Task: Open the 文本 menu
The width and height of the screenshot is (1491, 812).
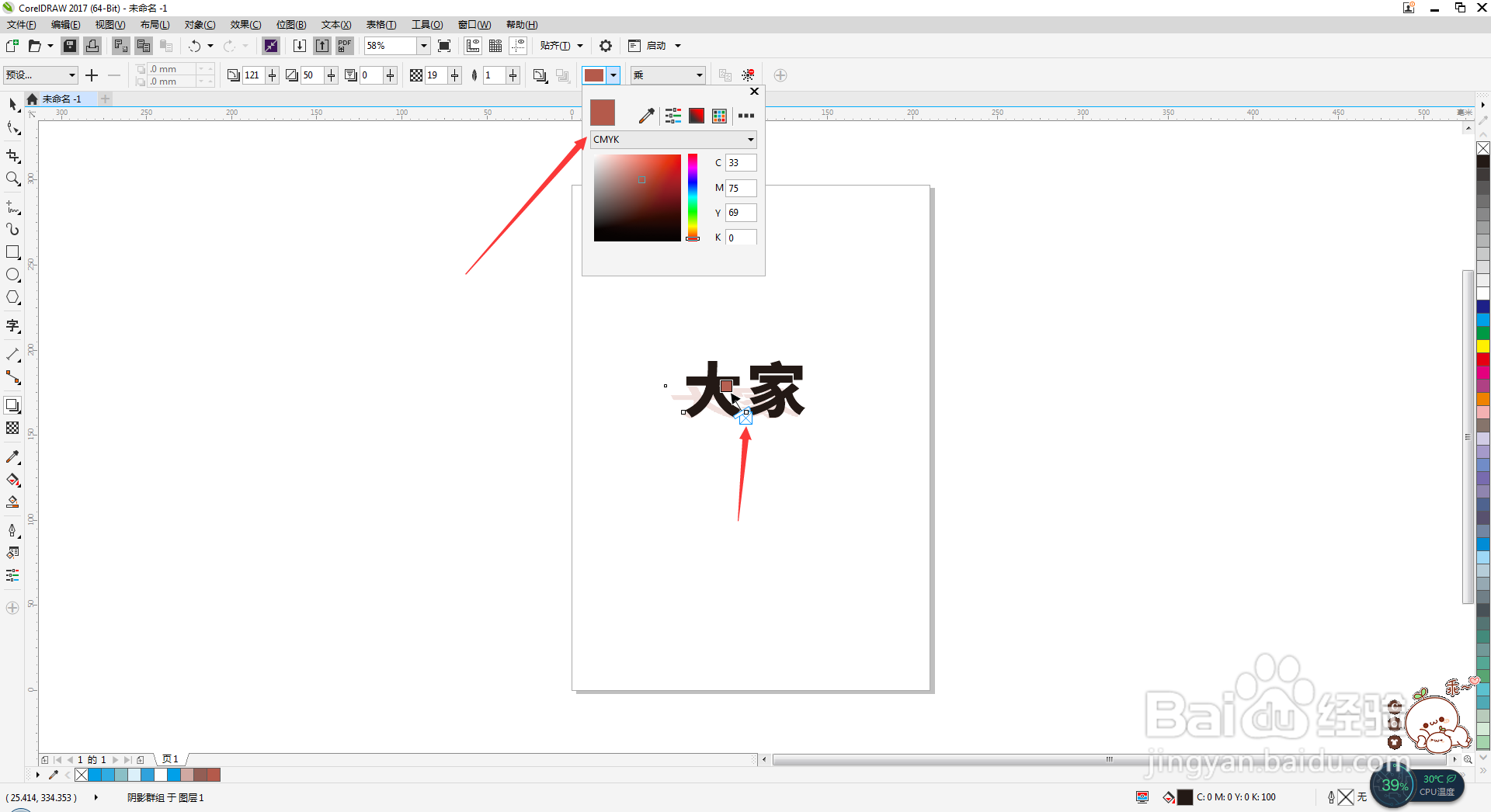Action: coord(336,25)
